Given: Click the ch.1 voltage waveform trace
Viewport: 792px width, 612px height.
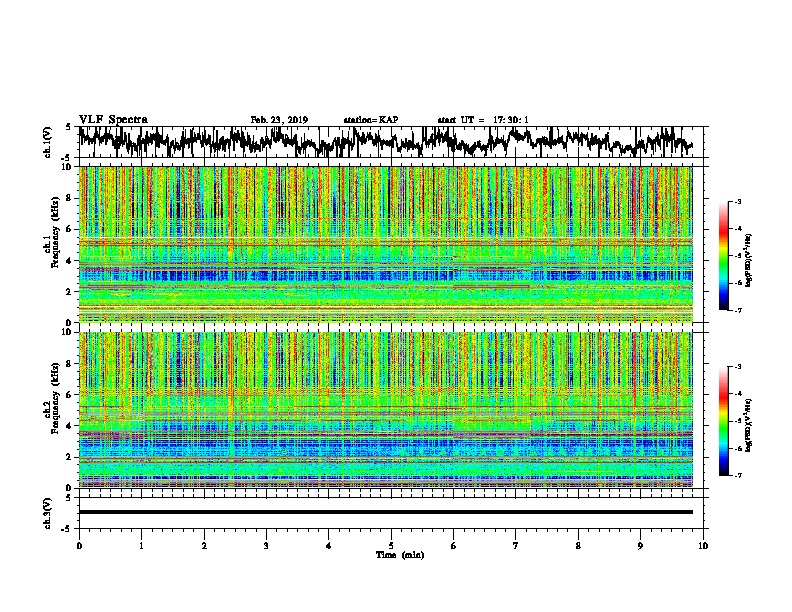Looking at the screenshot, I should pos(385,142).
